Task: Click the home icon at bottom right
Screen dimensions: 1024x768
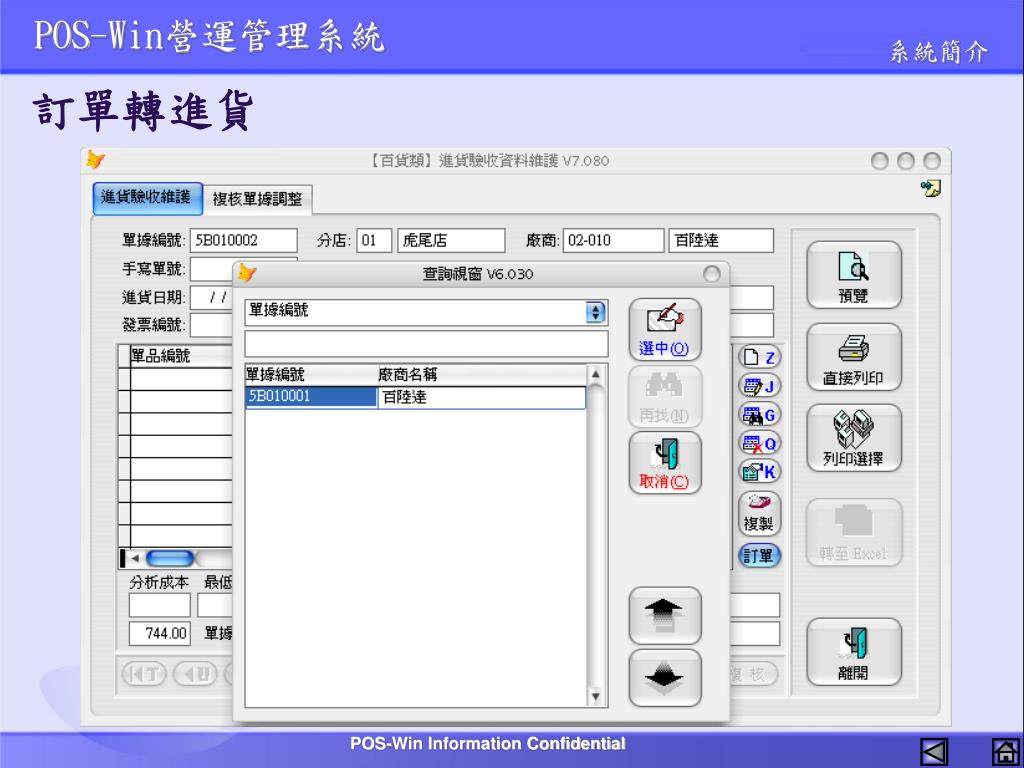Action: 1005,752
